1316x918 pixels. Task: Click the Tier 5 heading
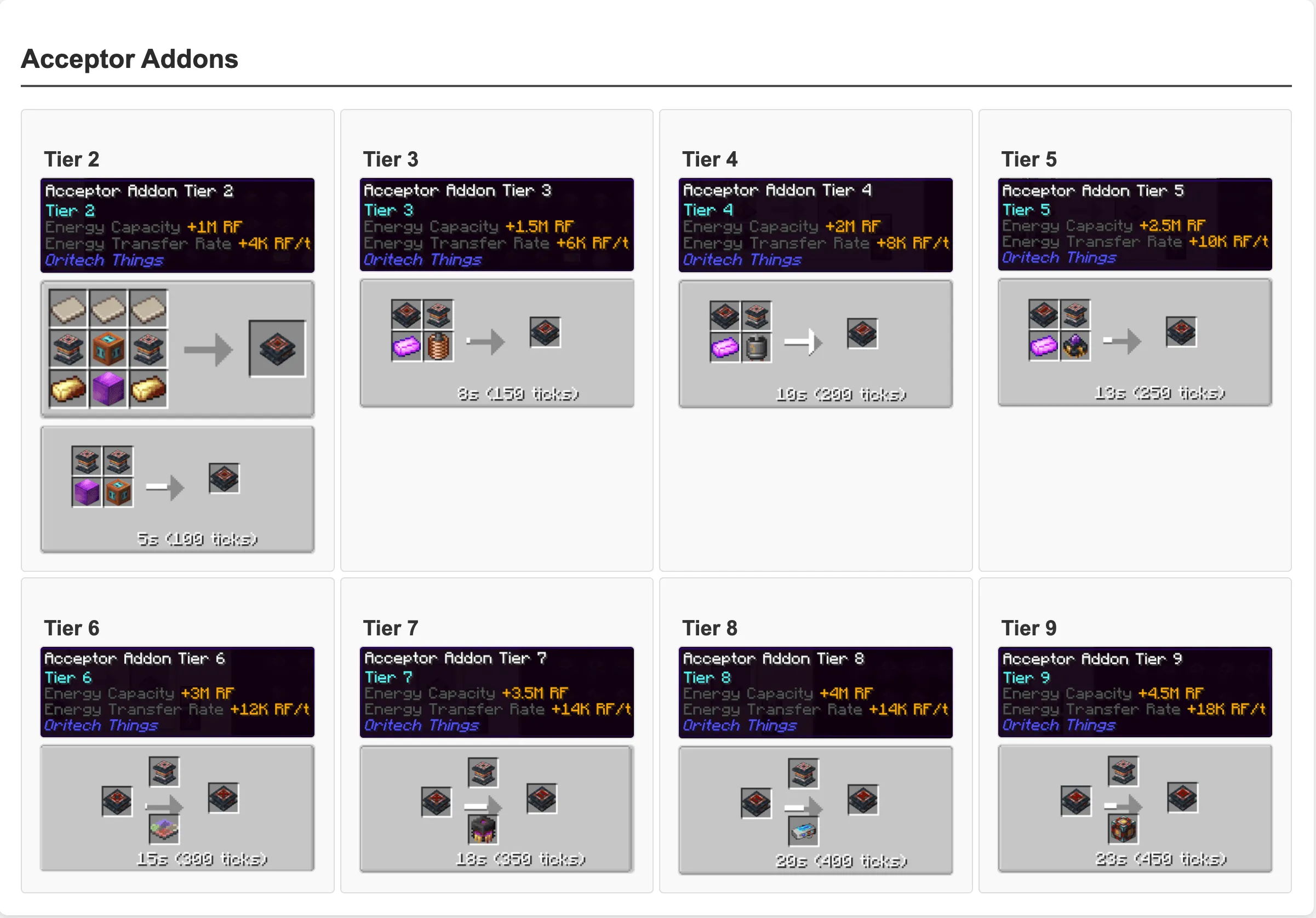click(1028, 159)
